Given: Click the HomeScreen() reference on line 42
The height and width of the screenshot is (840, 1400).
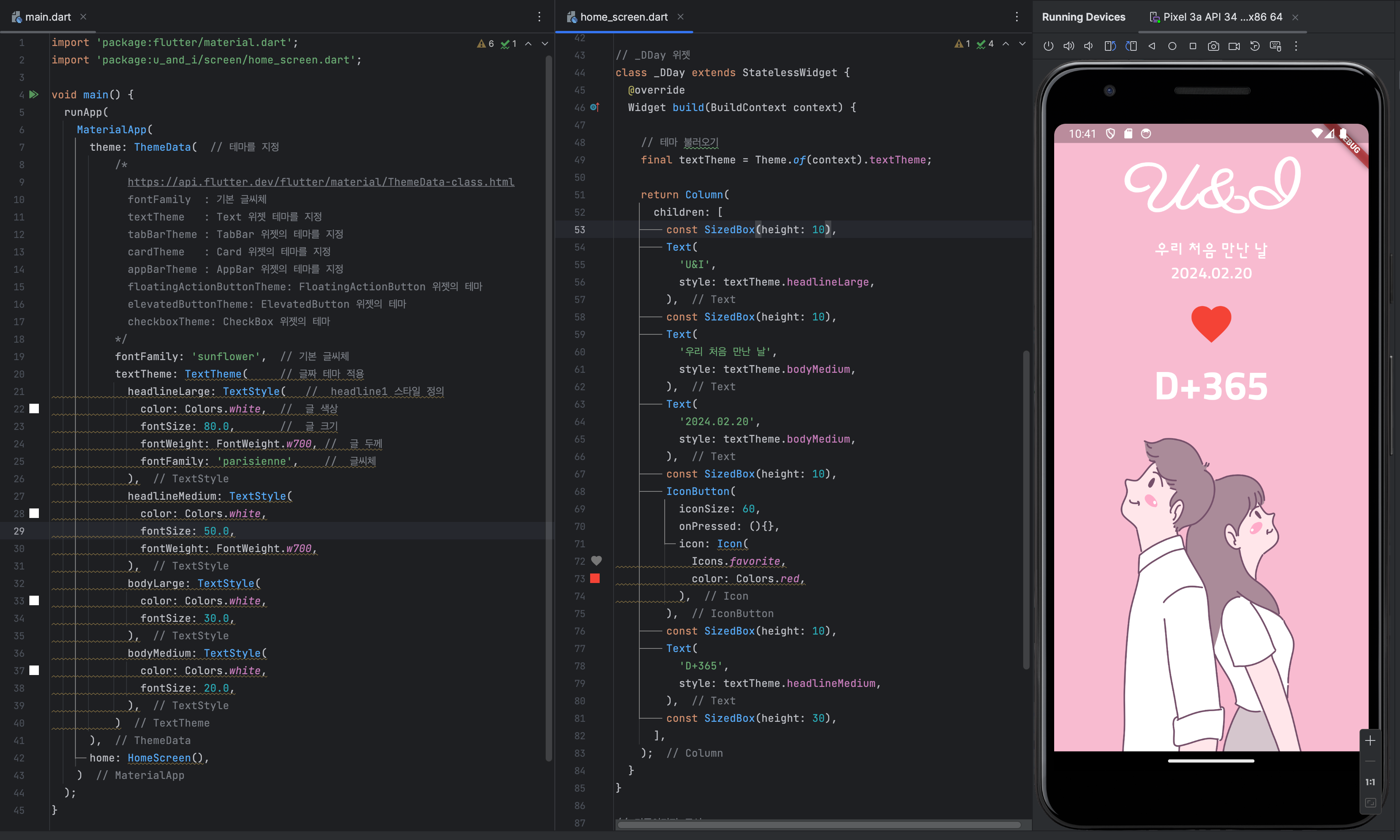Looking at the screenshot, I should (x=159, y=758).
